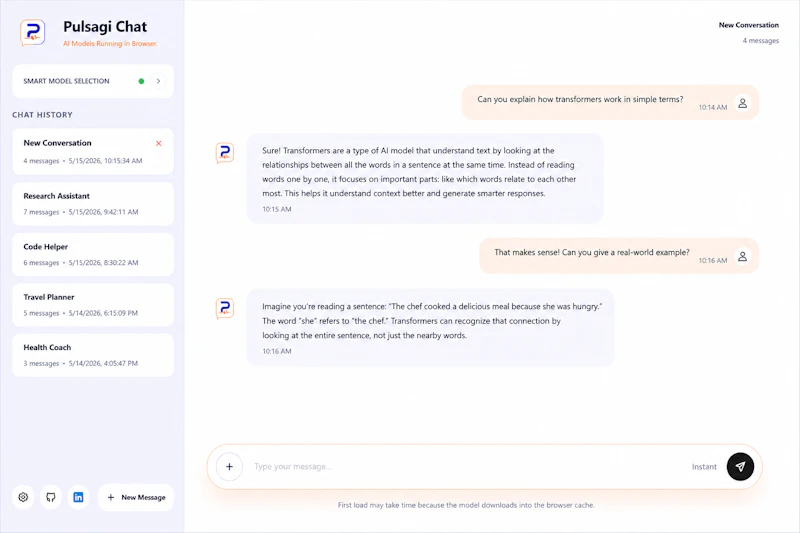Click assistant avatar beside 10:16 AM reply
Viewport: 800px width, 533px height.
tap(224, 309)
